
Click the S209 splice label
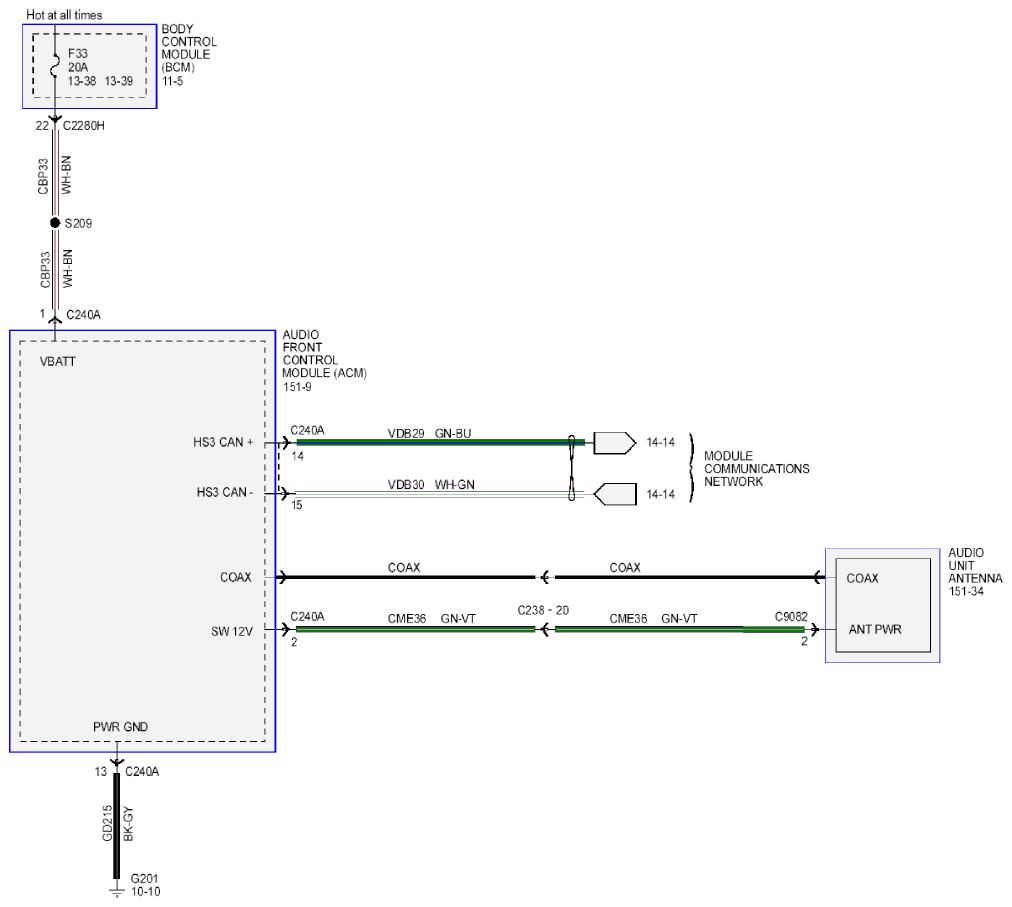tap(78, 223)
